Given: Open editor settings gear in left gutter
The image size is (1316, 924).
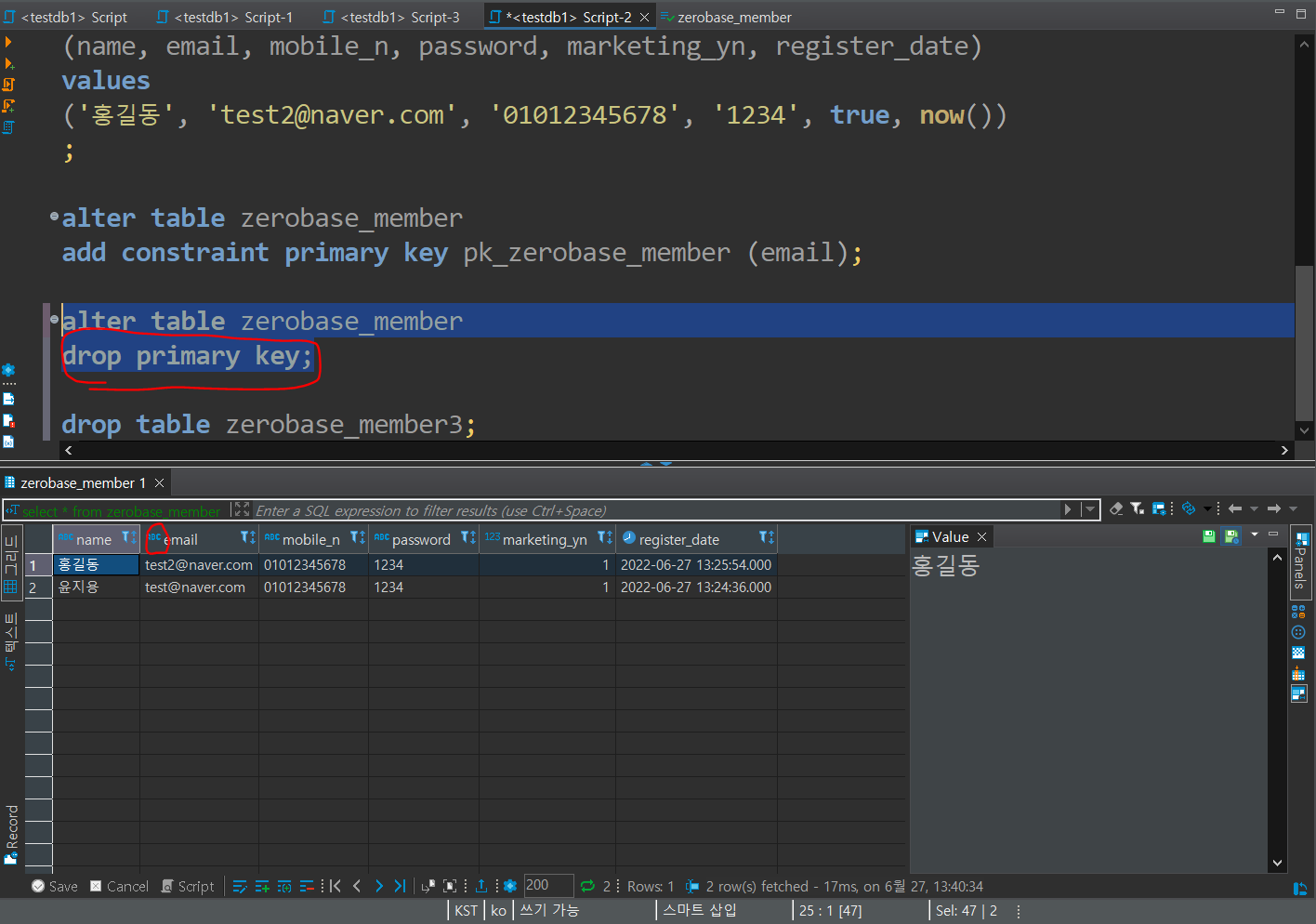Looking at the screenshot, I should (8, 370).
